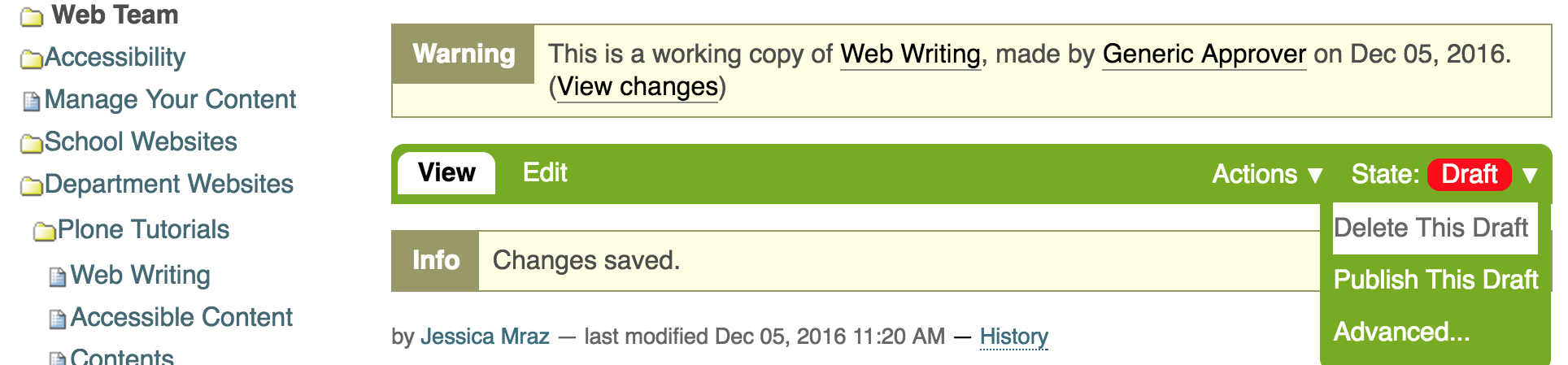Click the School Websites folder icon
This screenshot has height=365, width=1568.
tap(32, 143)
